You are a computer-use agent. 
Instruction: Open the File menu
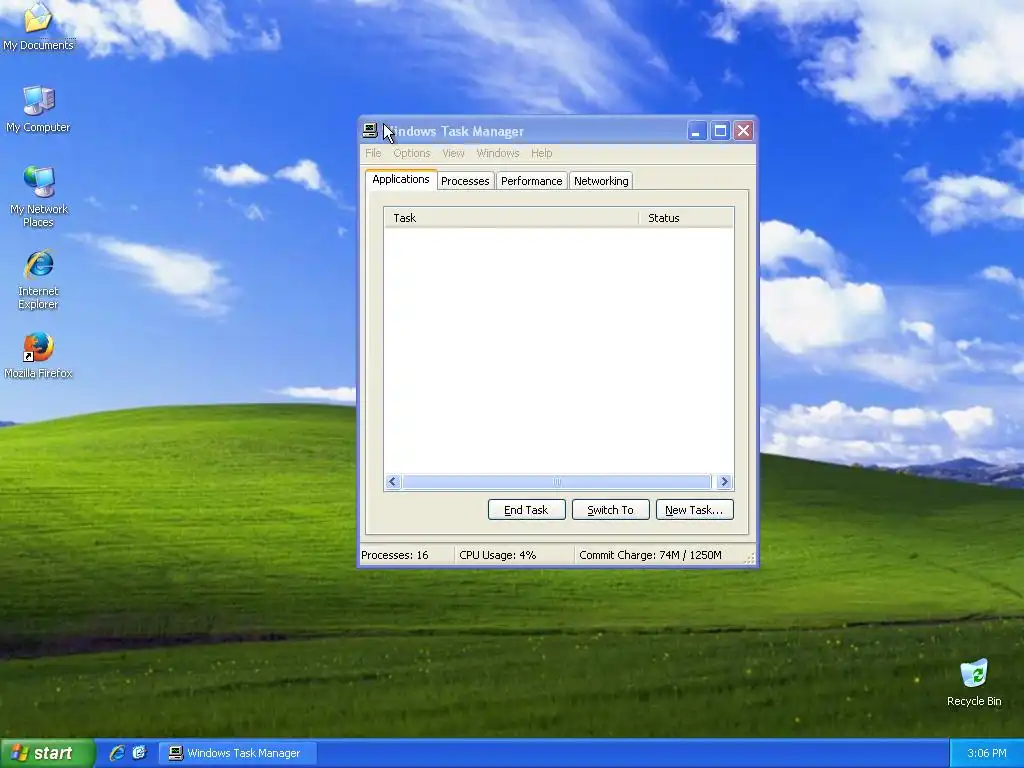pyautogui.click(x=373, y=153)
